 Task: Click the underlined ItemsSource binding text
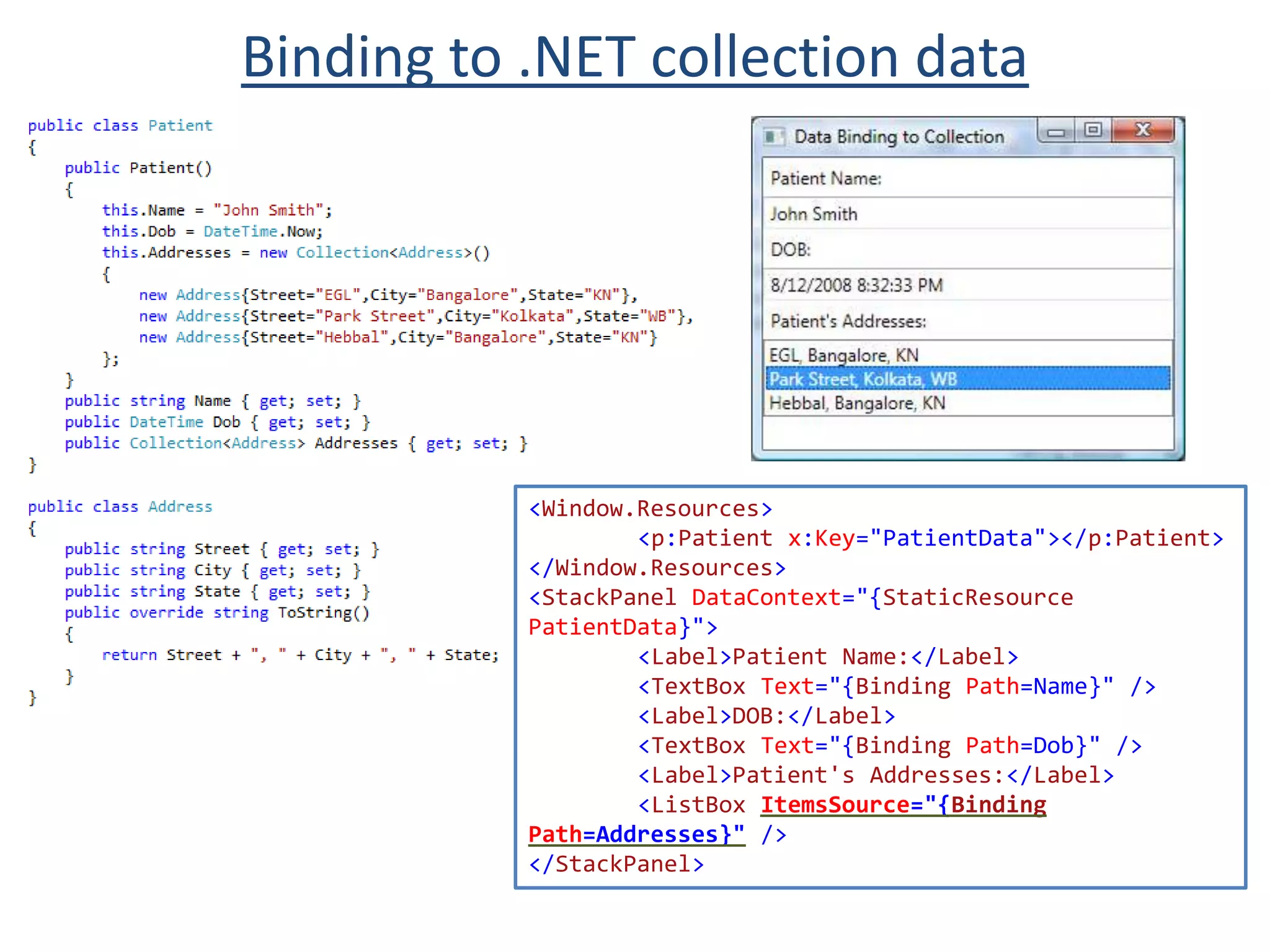pyautogui.click(x=787, y=819)
